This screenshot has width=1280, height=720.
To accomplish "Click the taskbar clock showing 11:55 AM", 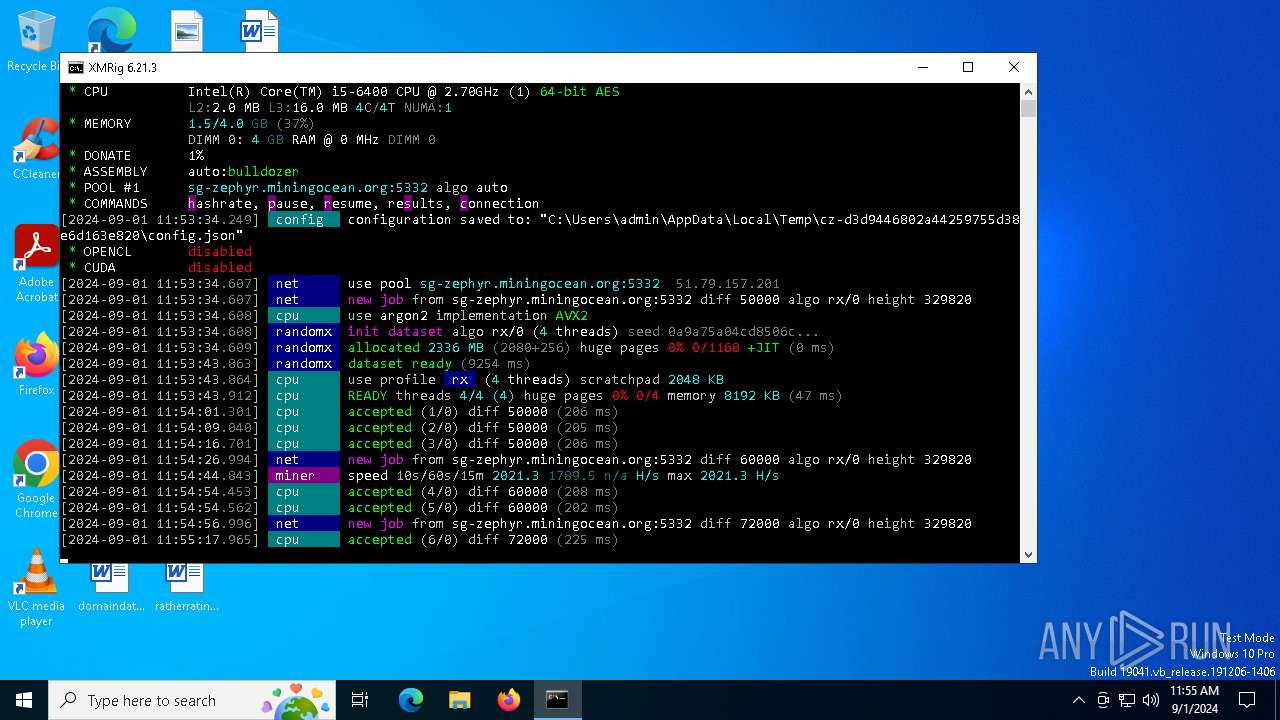I will point(1194,700).
